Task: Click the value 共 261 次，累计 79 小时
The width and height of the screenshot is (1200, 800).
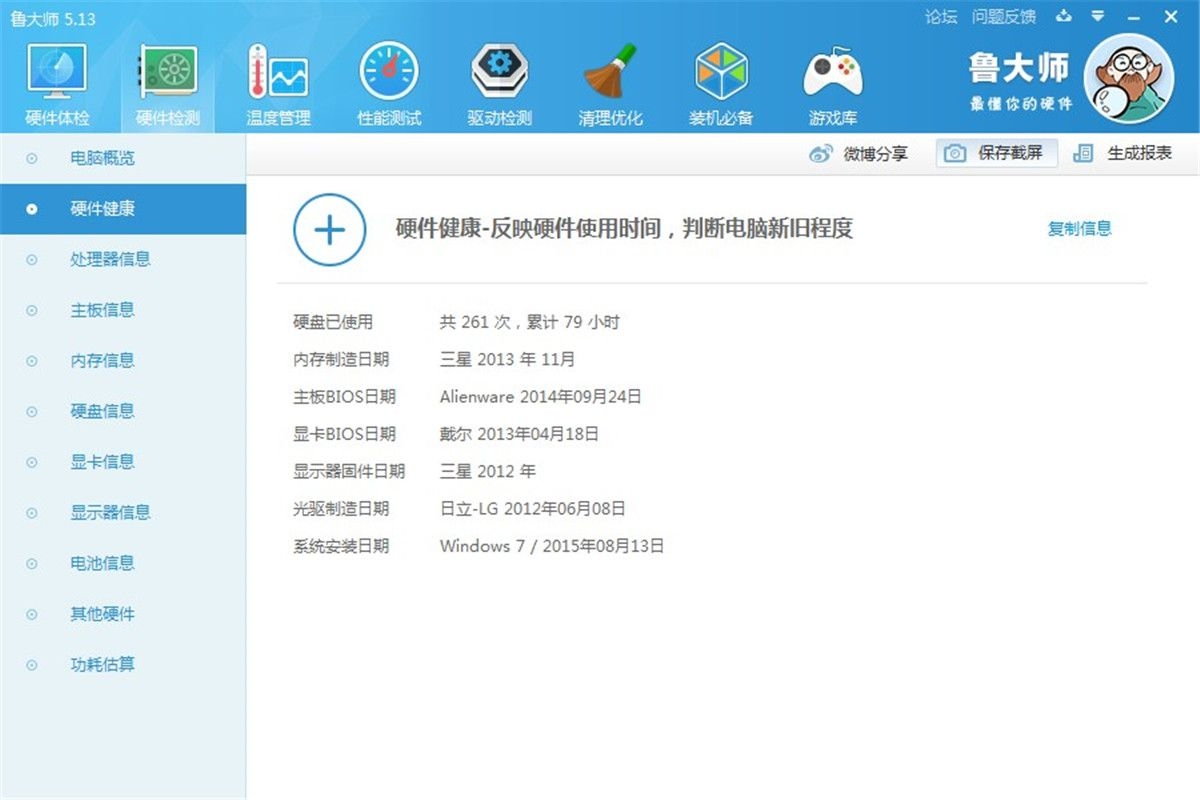Action: click(x=530, y=322)
